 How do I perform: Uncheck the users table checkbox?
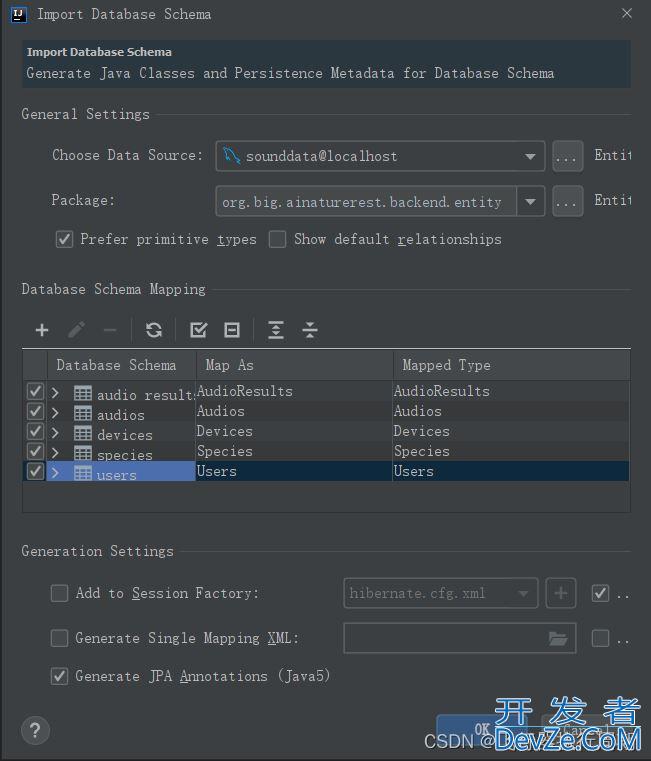tap(35, 471)
